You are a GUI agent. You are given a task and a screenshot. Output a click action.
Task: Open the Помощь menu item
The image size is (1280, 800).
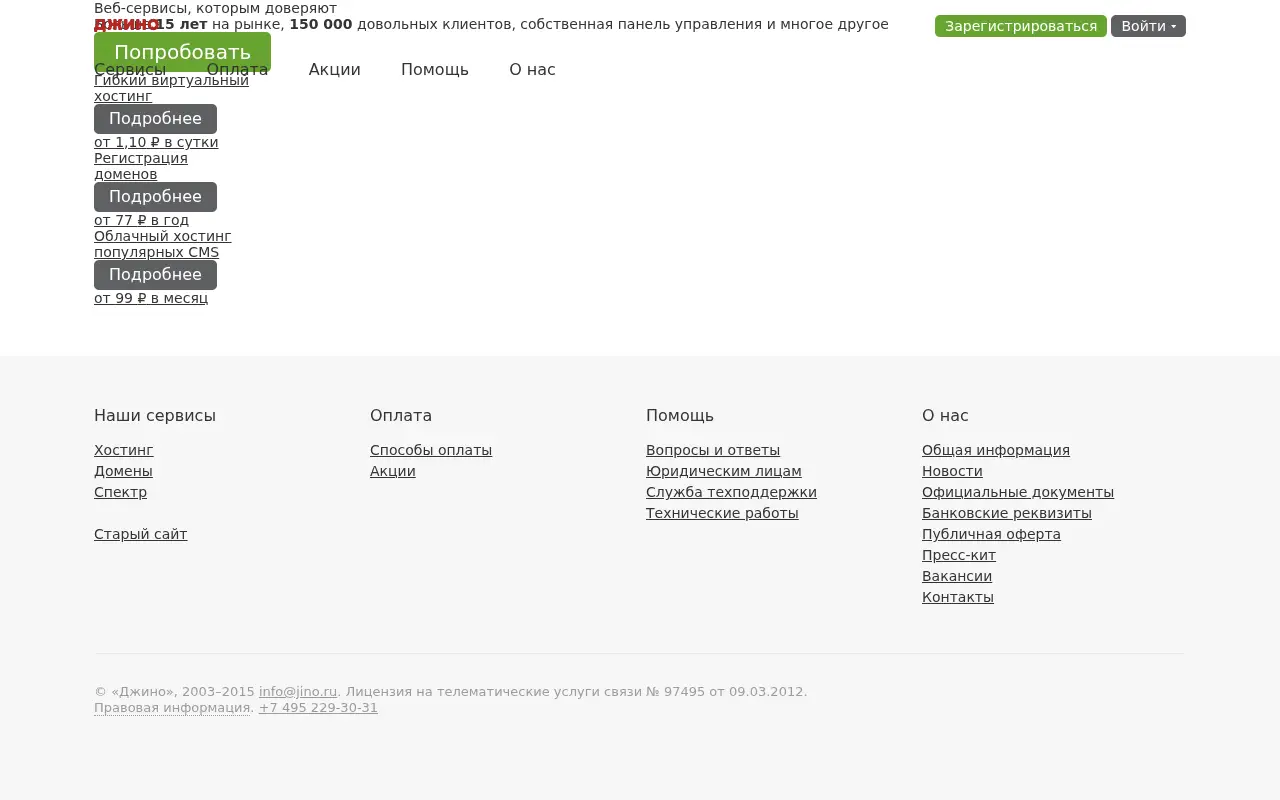coord(435,70)
